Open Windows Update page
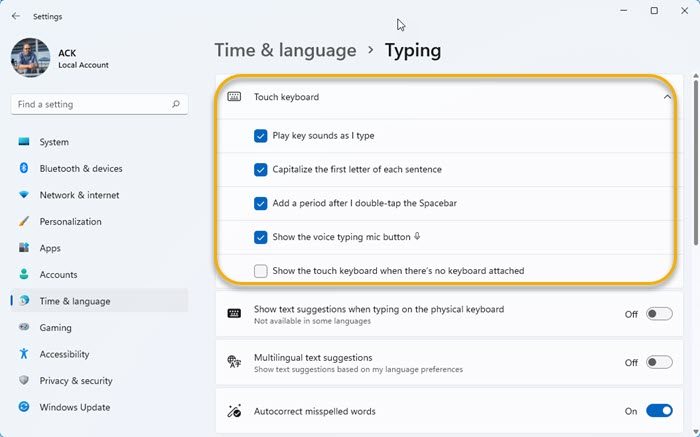 point(99,407)
